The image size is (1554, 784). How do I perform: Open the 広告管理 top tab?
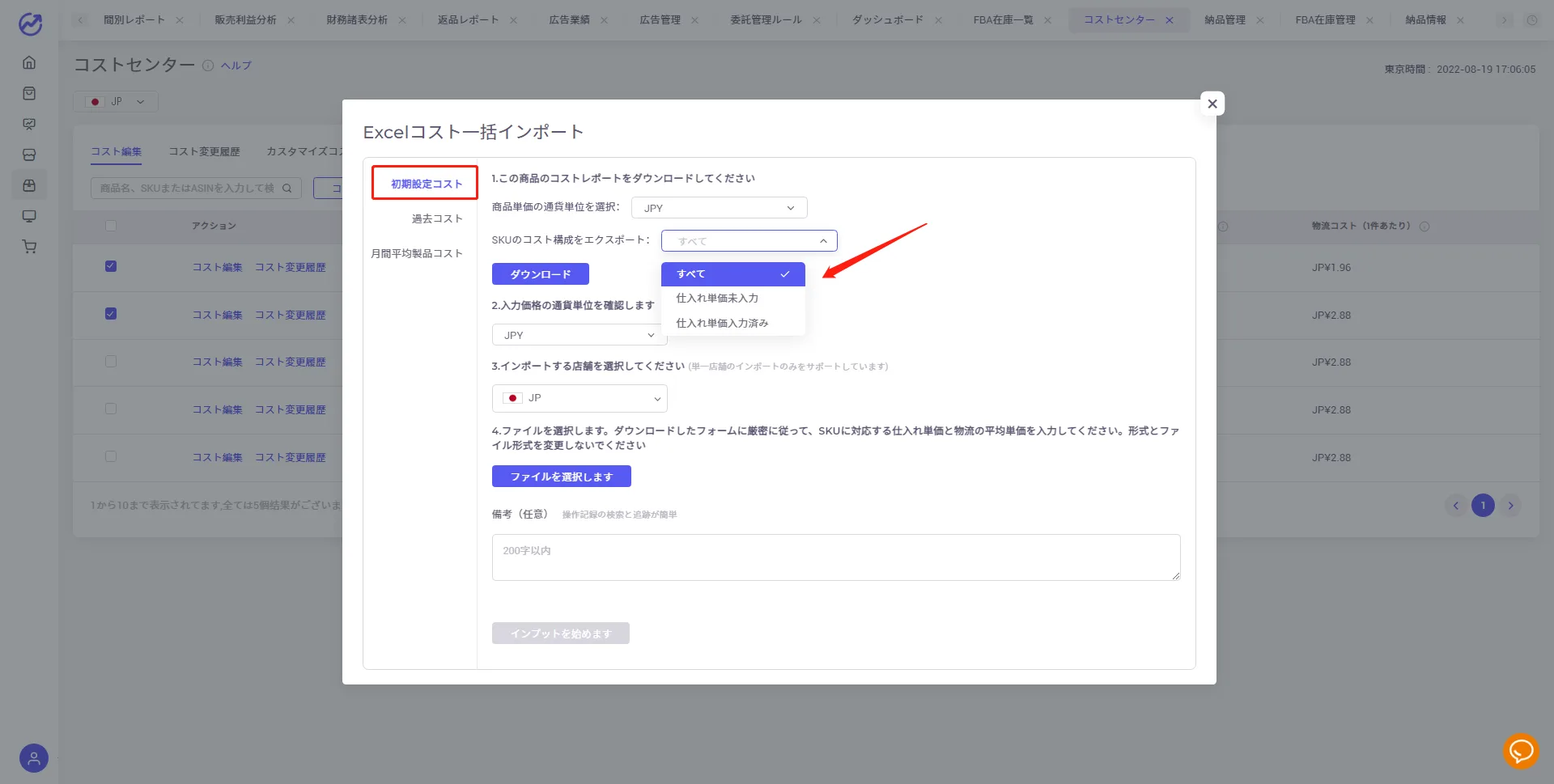click(x=660, y=20)
